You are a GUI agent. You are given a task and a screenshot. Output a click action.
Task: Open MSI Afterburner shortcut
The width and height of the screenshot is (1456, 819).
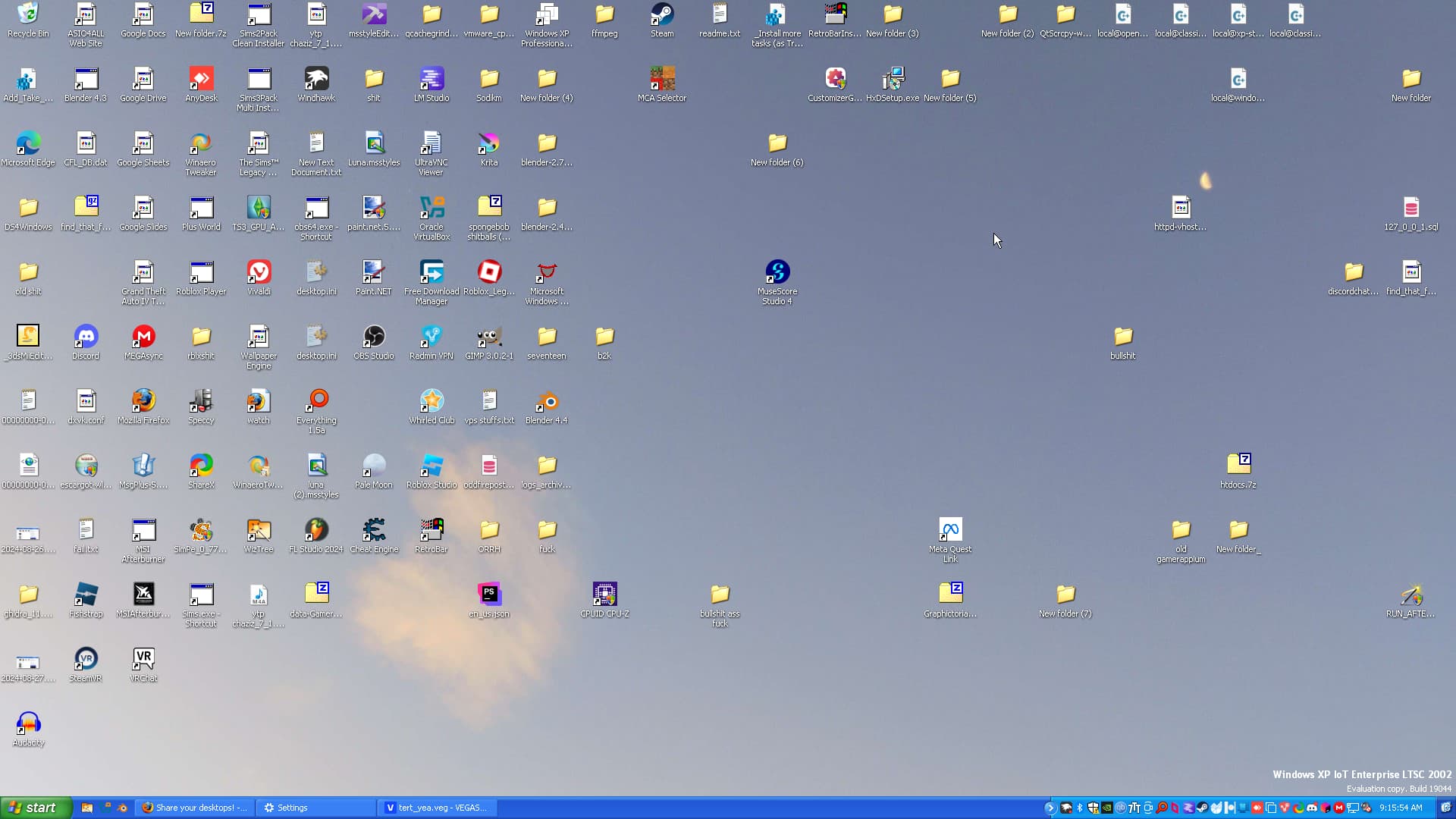pyautogui.click(x=143, y=541)
